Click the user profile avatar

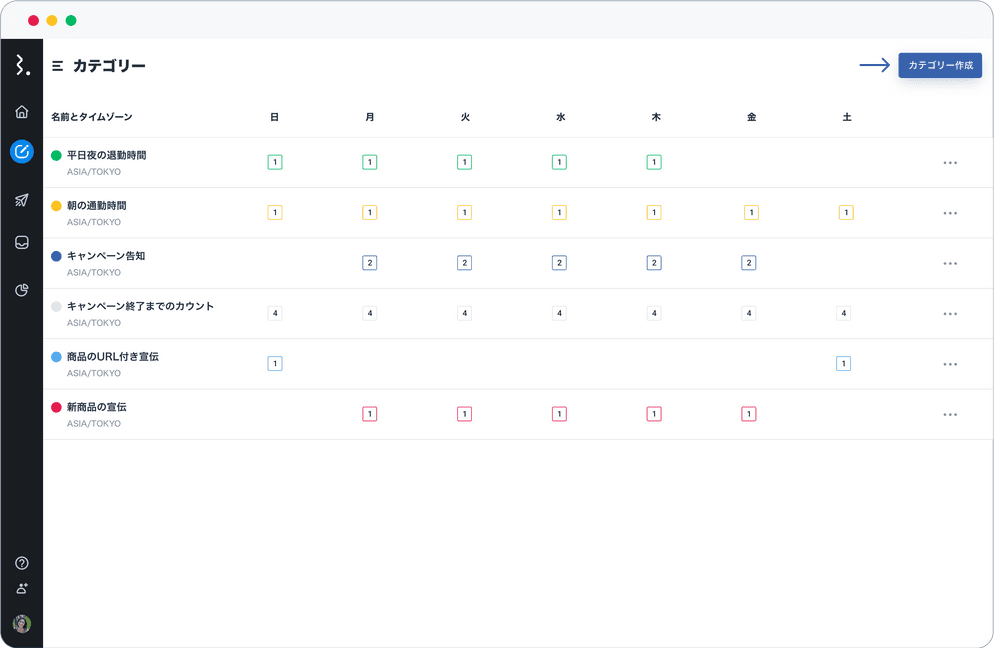(22, 623)
